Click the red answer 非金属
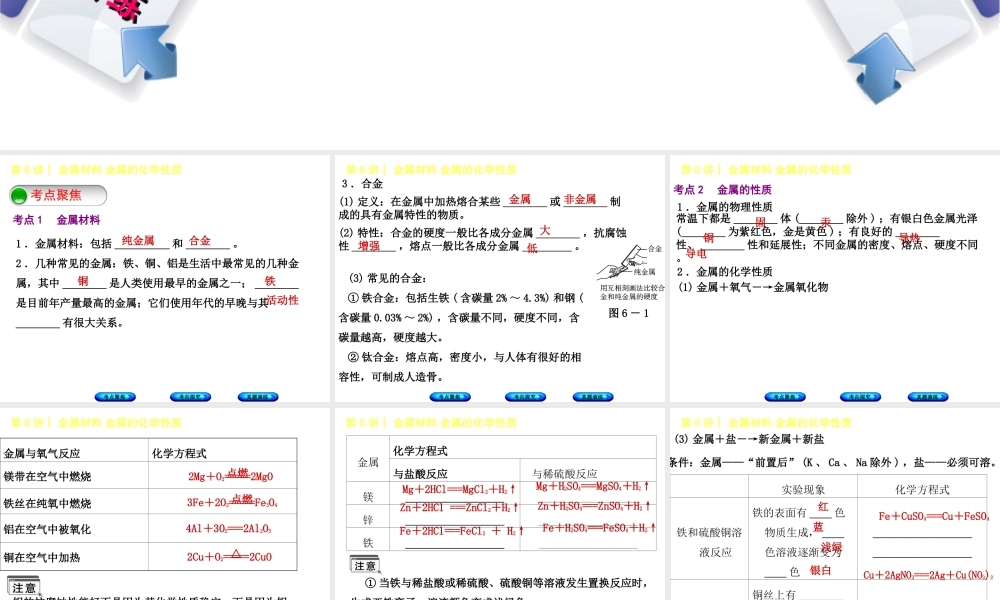The height and width of the screenshot is (600, 1000). coord(580,200)
